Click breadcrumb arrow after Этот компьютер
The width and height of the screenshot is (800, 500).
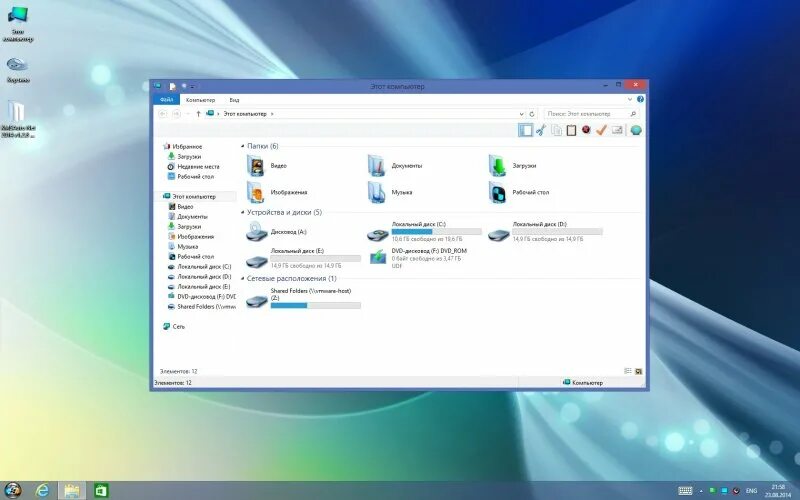click(272, 114)
